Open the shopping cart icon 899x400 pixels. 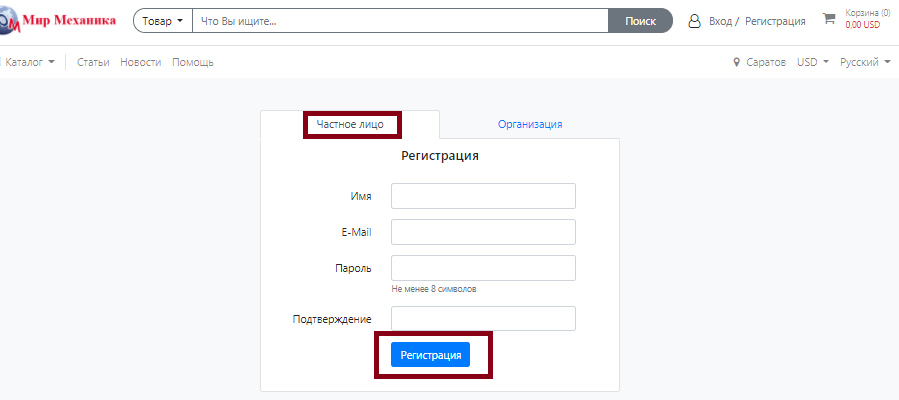pyautogui.click(x=828, y=19)
